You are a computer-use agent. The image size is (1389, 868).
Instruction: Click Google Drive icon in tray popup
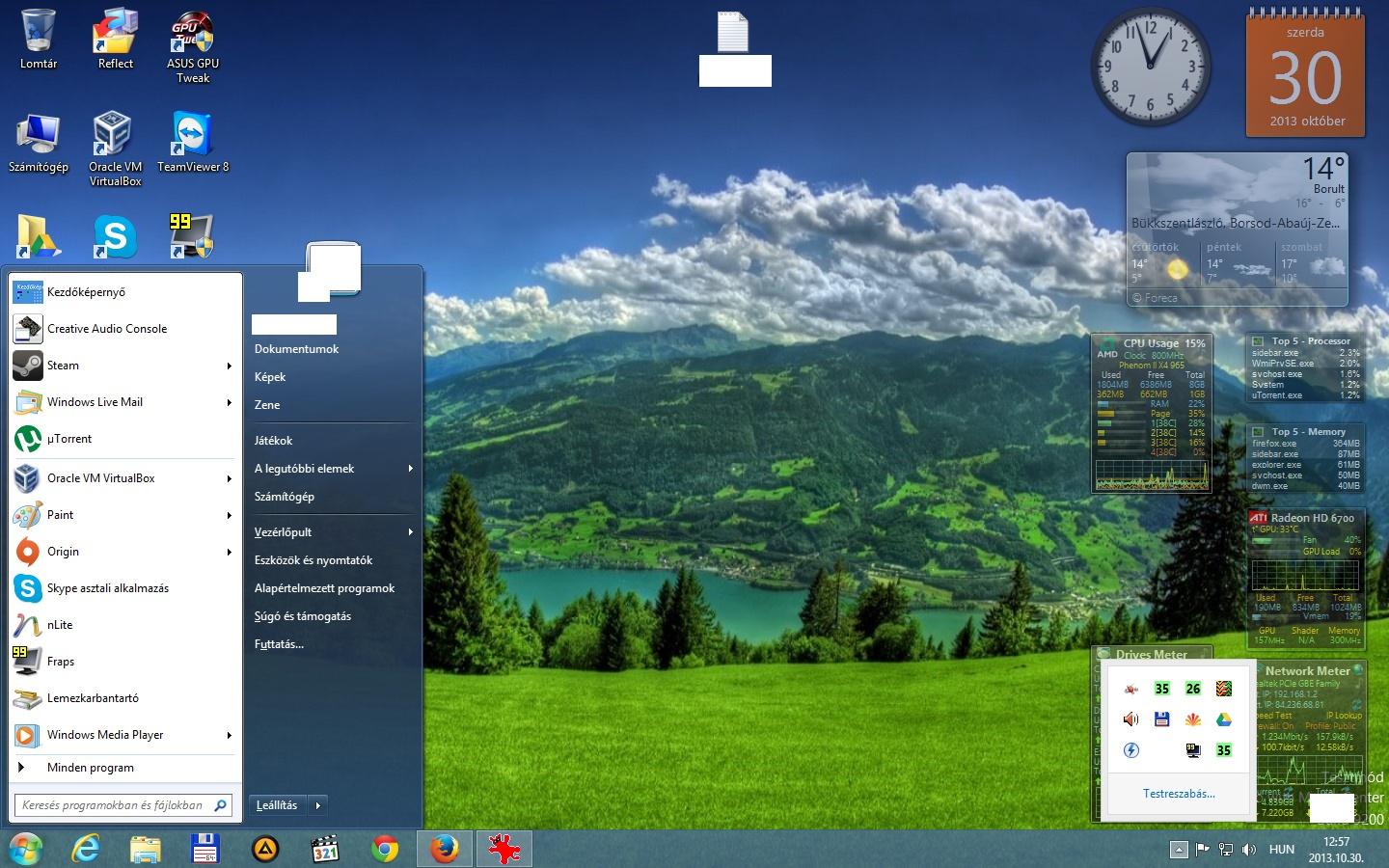1223,719
